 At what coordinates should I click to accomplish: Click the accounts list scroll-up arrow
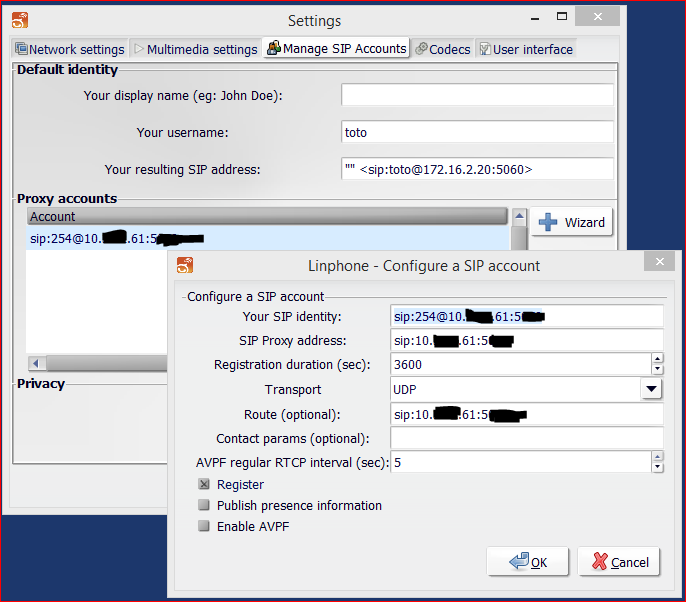[519, 216]
